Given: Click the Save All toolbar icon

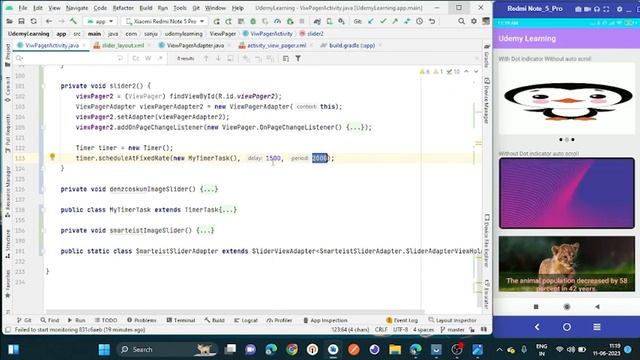Looking at the screenshot, I should pos(21,21).
